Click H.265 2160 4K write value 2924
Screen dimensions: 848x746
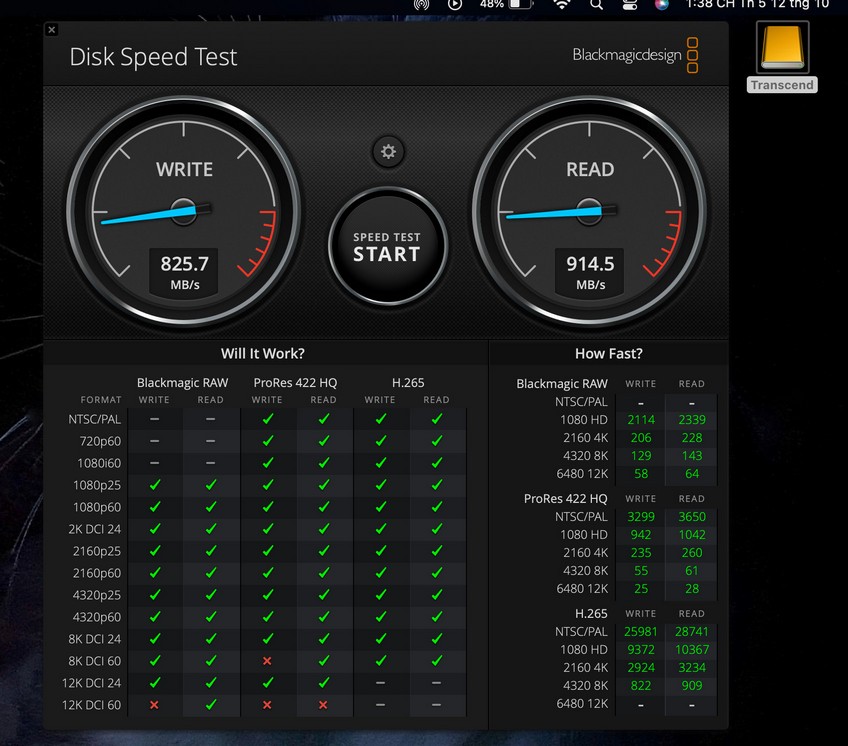pyautogui.click(x=641, y=668)
